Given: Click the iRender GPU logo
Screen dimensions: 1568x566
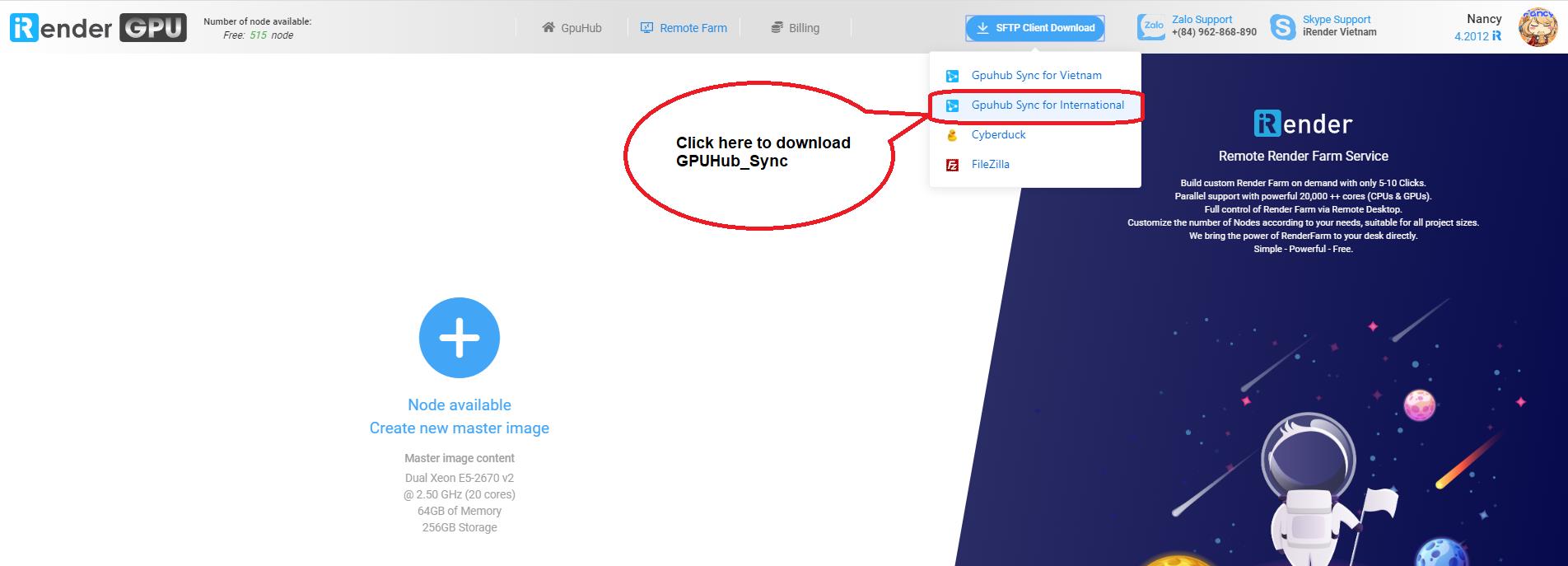Looking at the screenshot, I should pos(97,28).
